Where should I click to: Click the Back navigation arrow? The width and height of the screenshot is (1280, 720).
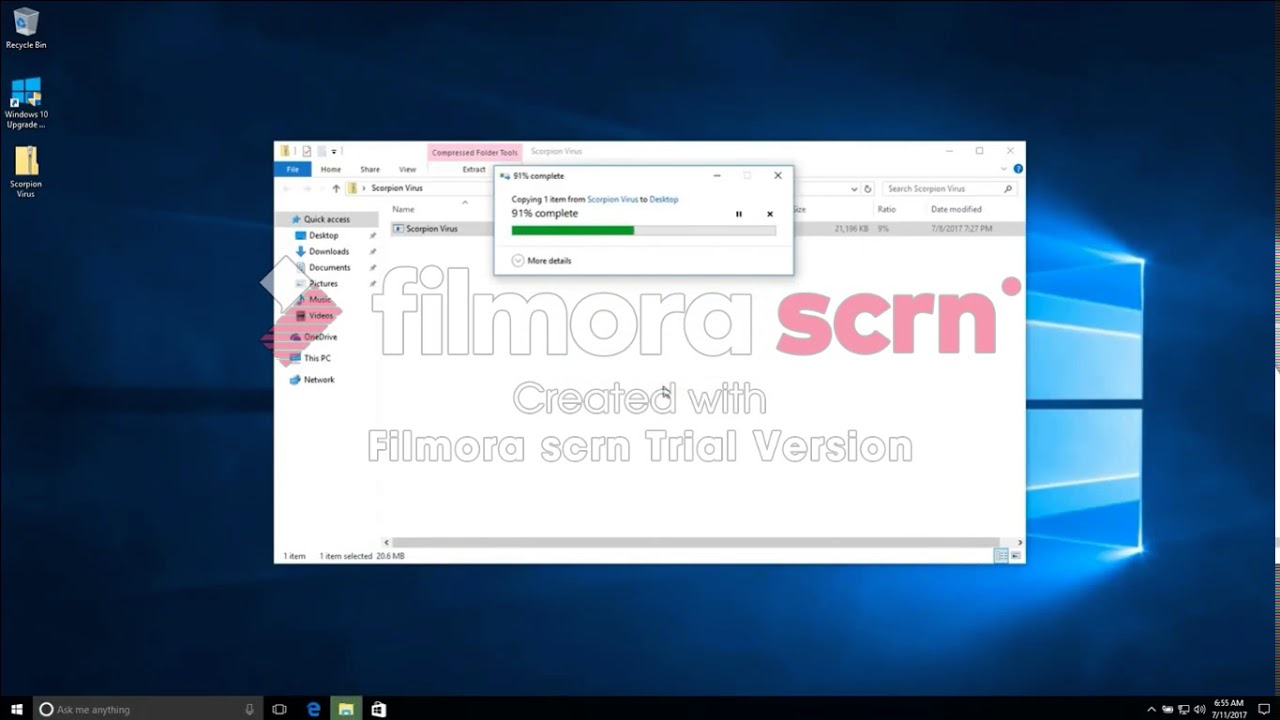(x=287, y=188)
